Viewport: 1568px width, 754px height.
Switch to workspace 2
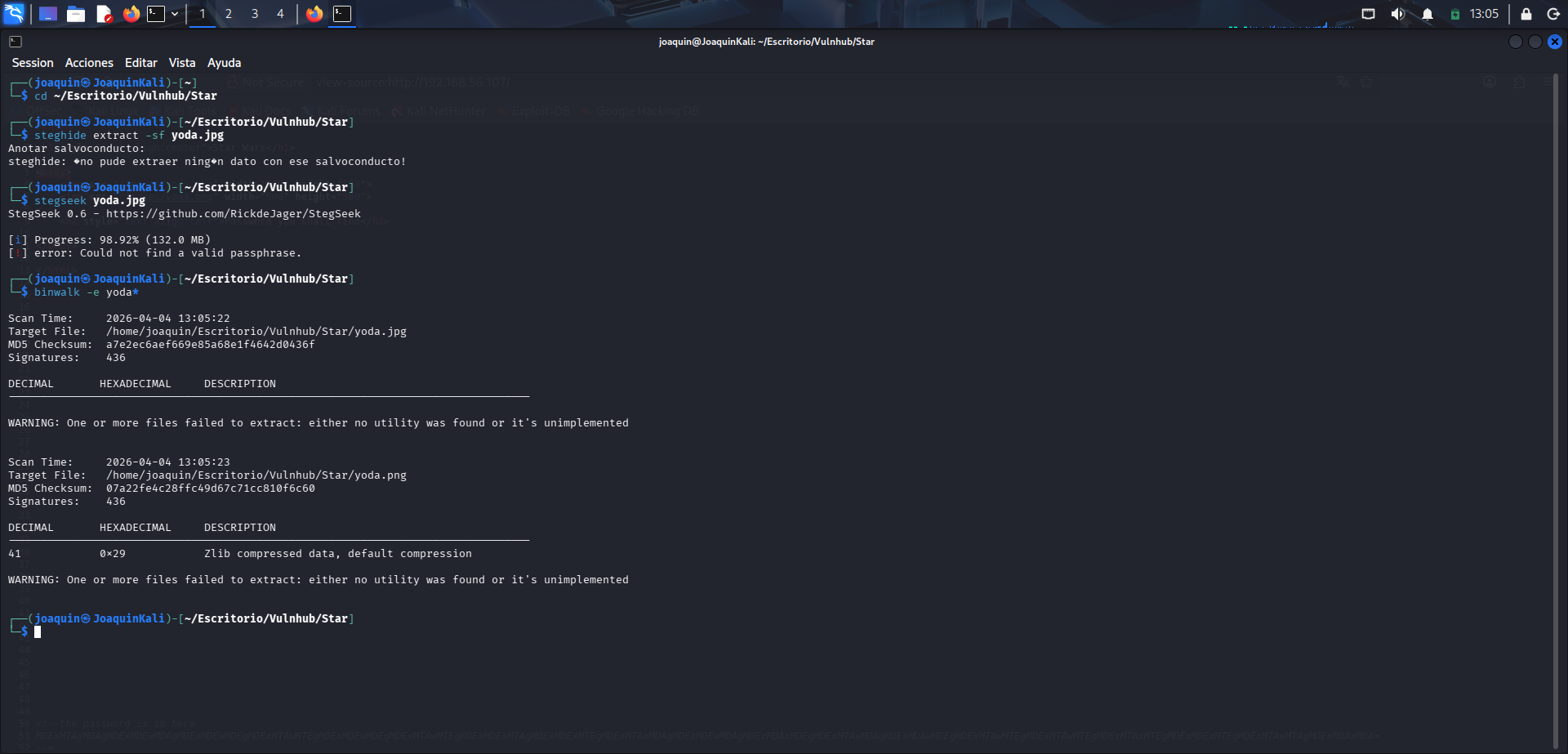(x=229, y=14)
